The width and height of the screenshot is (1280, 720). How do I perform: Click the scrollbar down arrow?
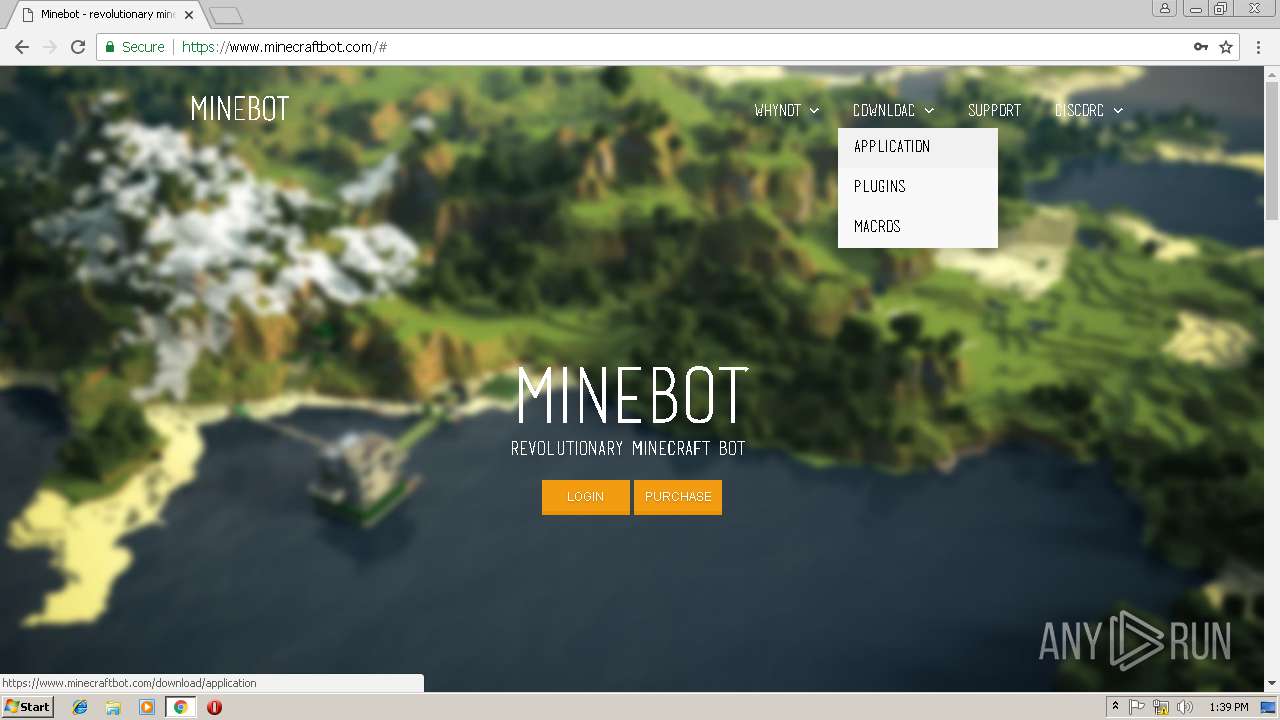pos(1272,683)
